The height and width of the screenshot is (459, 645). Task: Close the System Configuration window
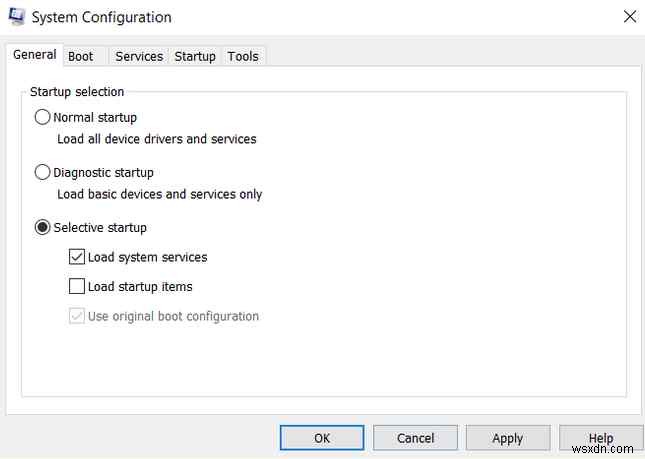coord(629,16)
